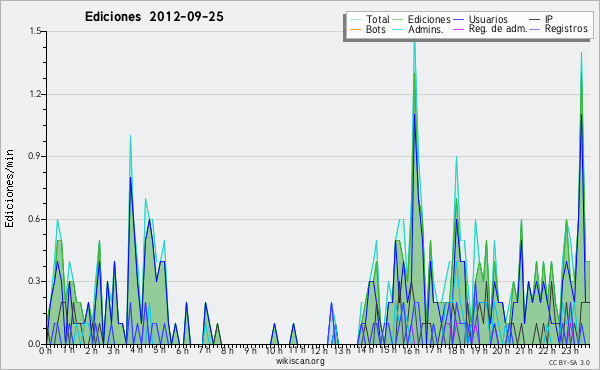Click the IP legend entry
This screenshot has height=370, width=600.
point(541,19)
